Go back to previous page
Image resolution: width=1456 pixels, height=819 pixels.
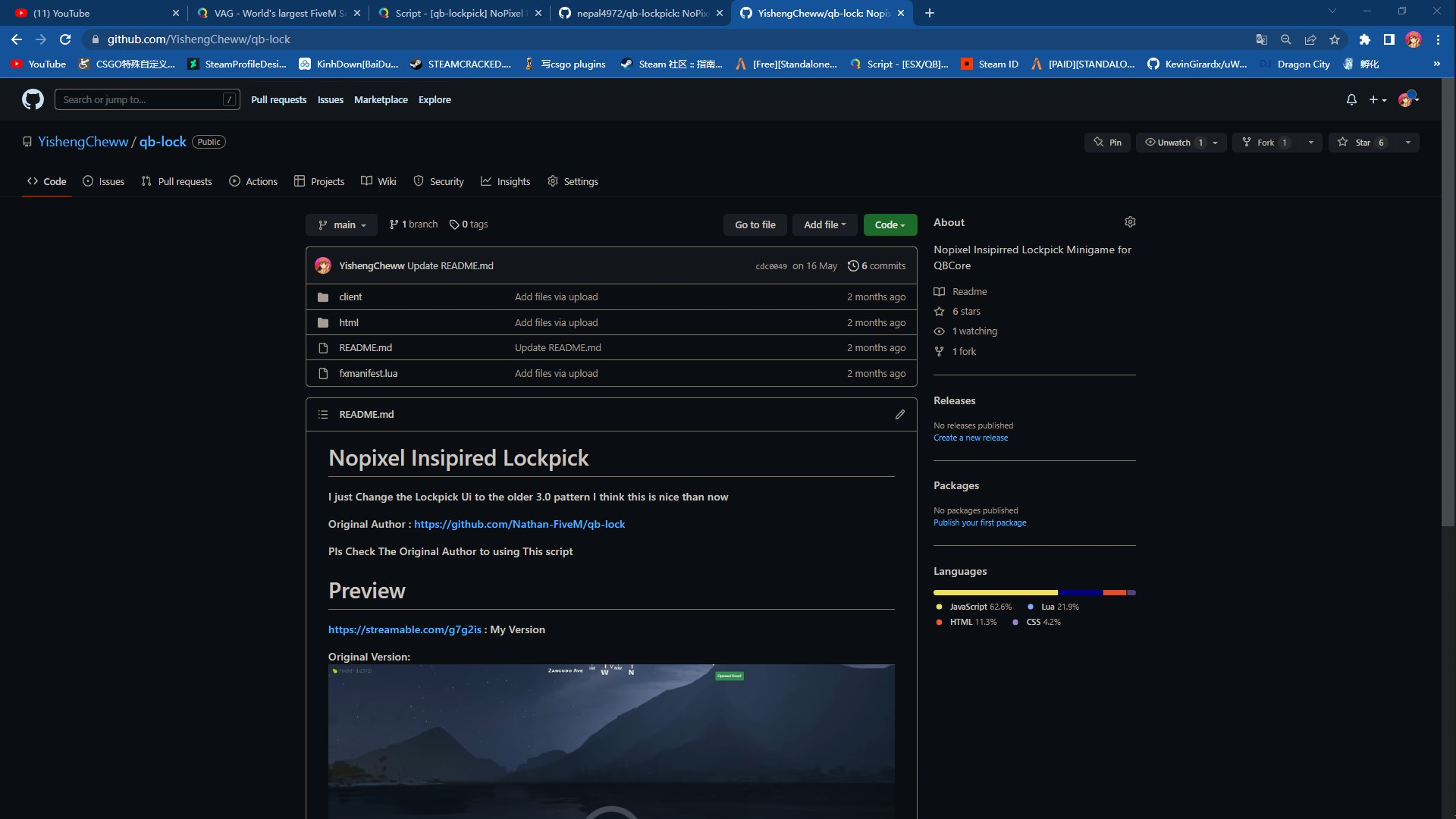click(x=17, y=39)
